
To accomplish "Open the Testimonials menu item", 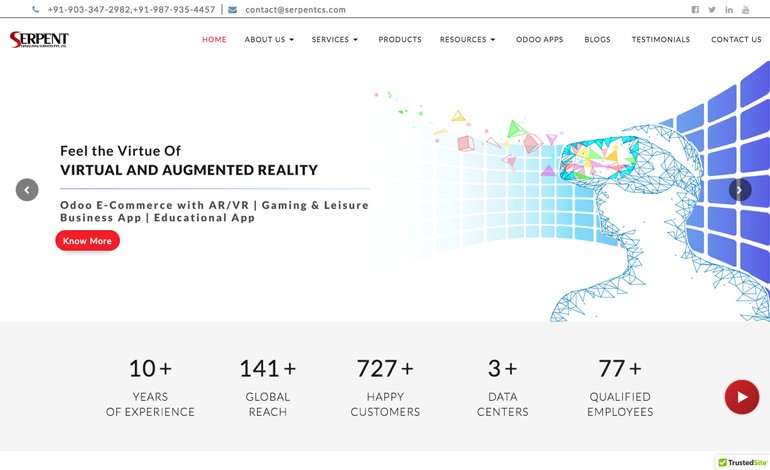I will click(x=660, y=39).
